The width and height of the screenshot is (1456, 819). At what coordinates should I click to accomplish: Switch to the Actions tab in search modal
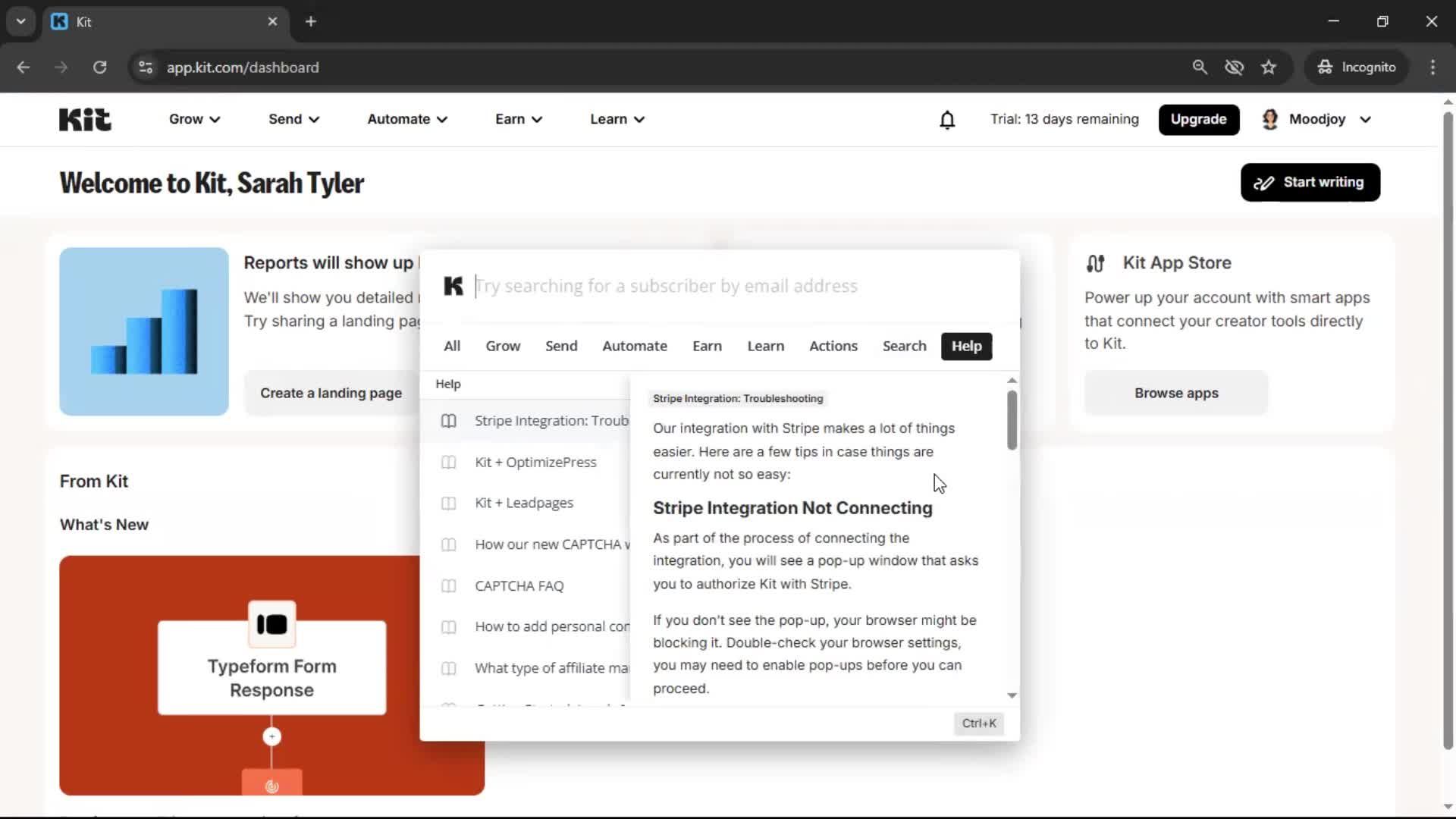click(x=833, y=346)
